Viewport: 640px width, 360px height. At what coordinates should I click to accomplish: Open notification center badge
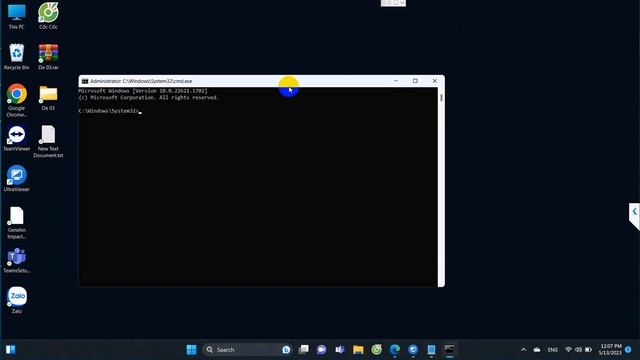coord(628,350)
